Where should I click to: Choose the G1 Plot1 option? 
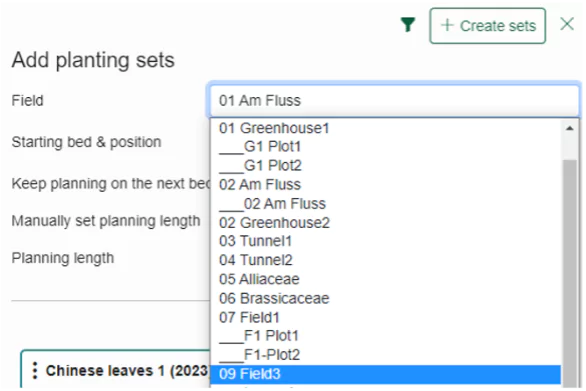tap(386, 147)
